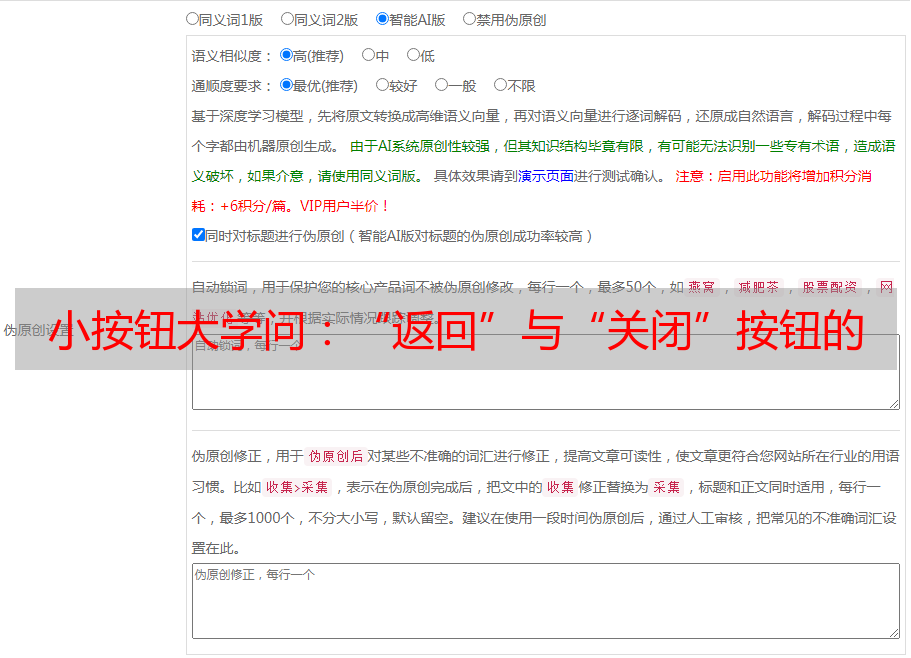Select the 同义词1版 radio option
Image resolution: width=911 pixels, height=658 pixels.
192,19
